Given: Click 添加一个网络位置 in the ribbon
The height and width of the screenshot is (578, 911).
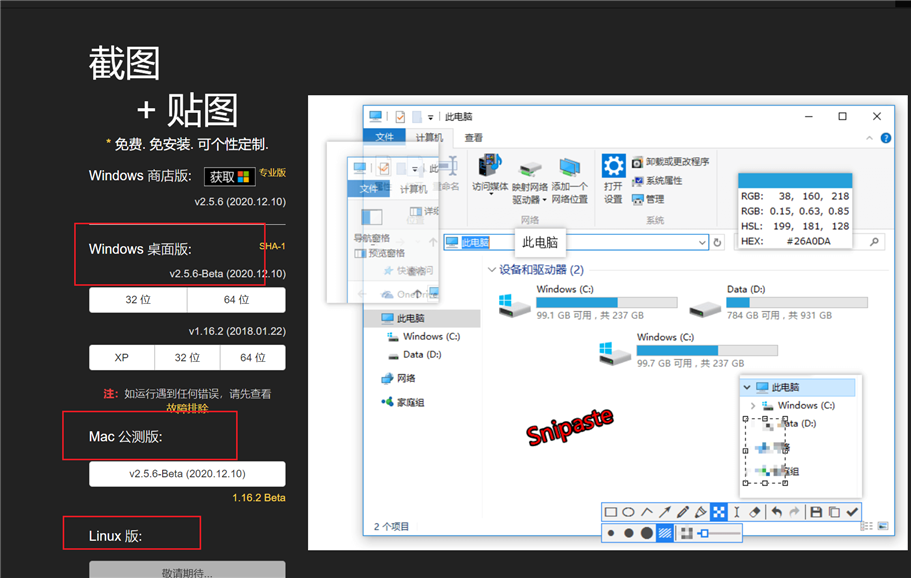Looking at the screenshot, I should [x=569, y=181].
